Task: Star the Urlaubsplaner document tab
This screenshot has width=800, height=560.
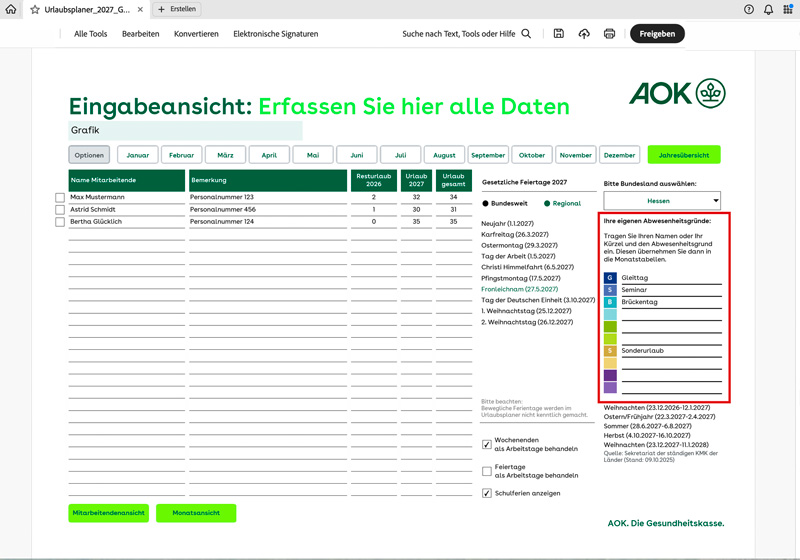Action: [35, 9]
